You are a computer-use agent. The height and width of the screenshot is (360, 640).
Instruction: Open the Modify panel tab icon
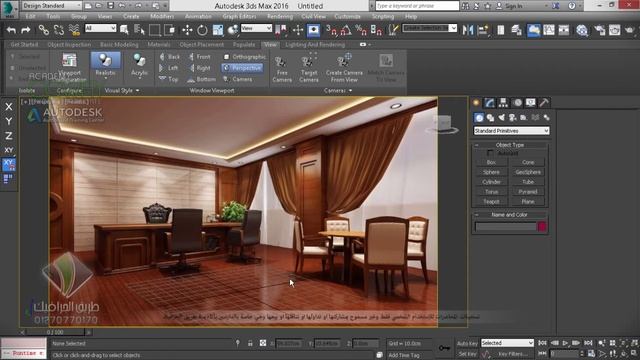[489, 103]
